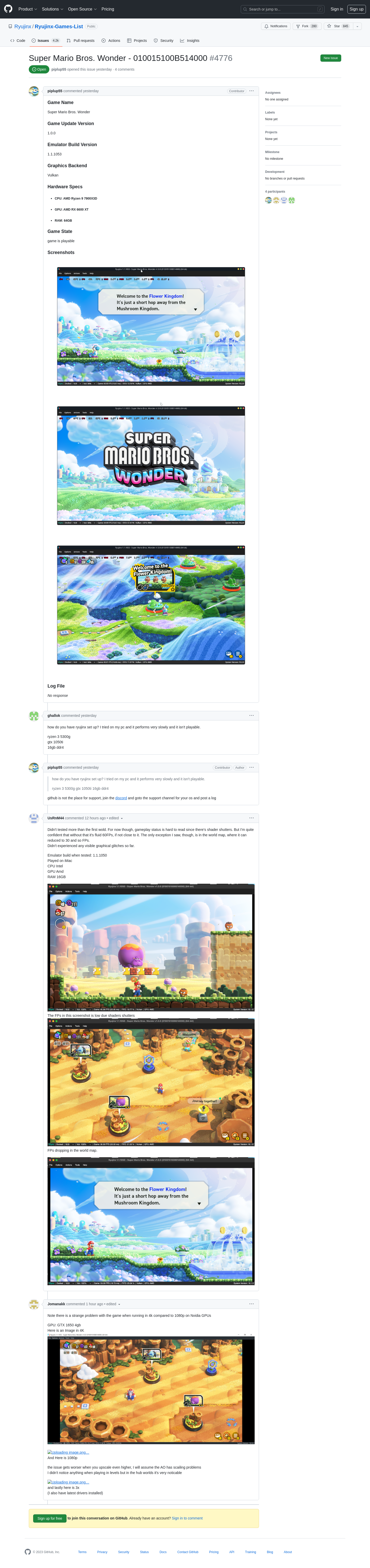Open the Notifications bell button
This screenshot has height=1568, width=370.
tap(276, 26)
